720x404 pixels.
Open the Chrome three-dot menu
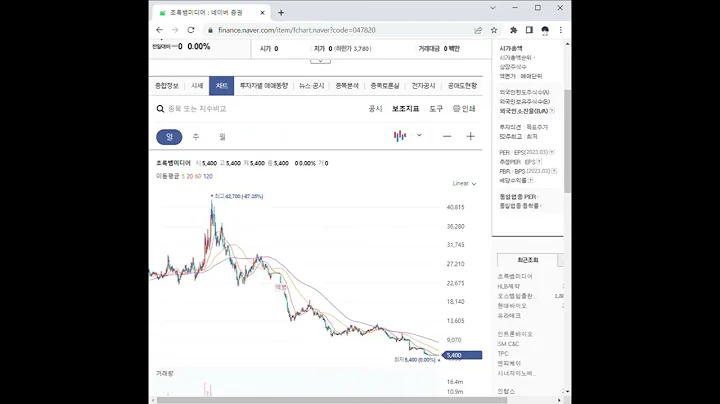[561, 30]
